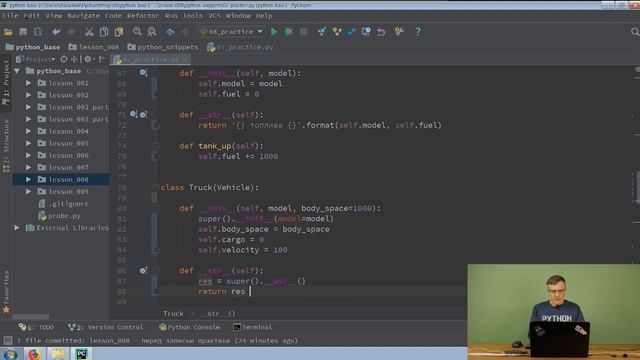Expand the lesson_002 folder
The width and height of the screenshot is (640, 360).
pyautogui.click(x=29, y=95)
